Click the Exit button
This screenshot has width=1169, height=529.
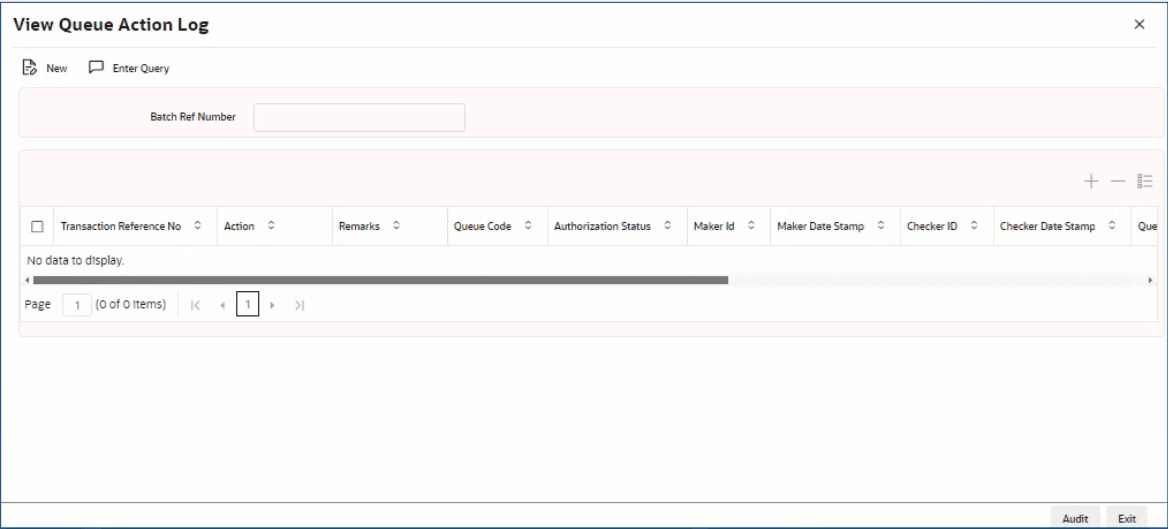[x=1127, y=519]
